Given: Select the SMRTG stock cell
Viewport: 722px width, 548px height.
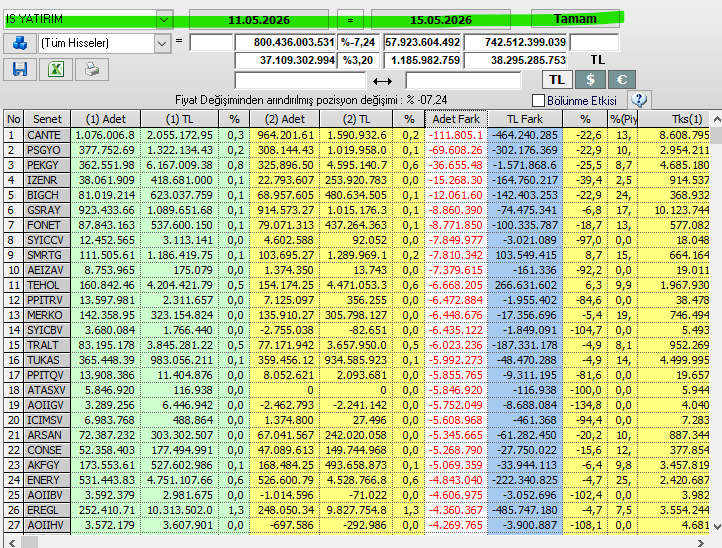Looking at the screenshot, I should 47,255.
